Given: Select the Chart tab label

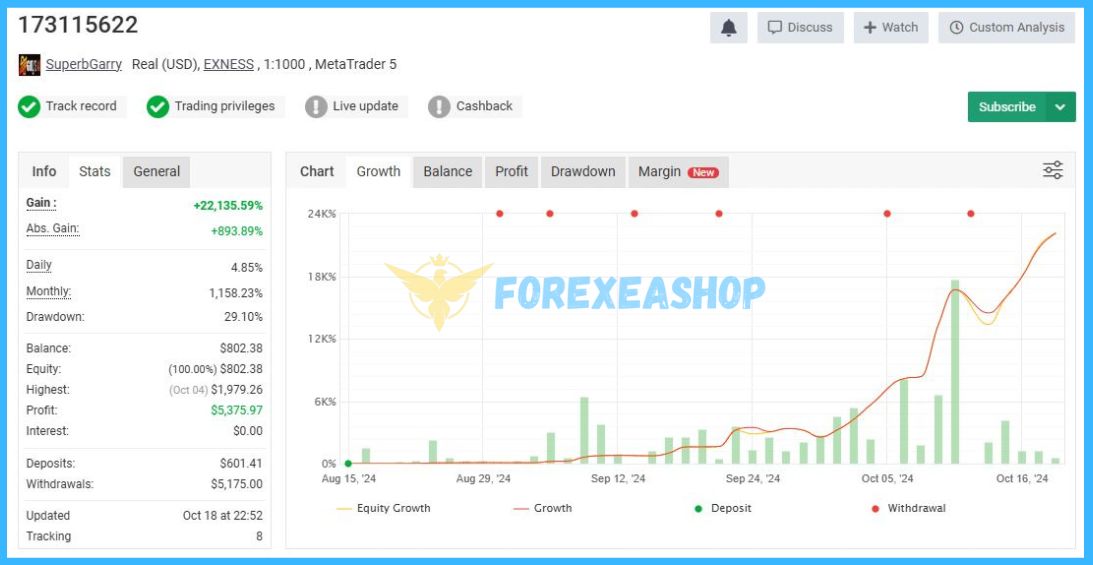Looking at the screenshot, I should point(317,171).
